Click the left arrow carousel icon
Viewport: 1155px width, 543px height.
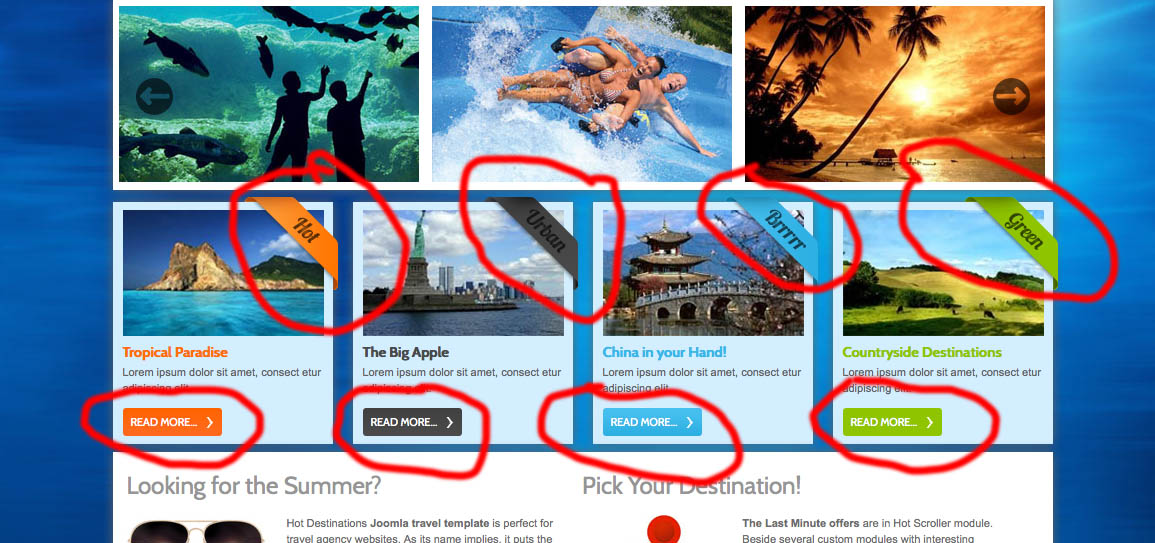click(x=154, y=97)
